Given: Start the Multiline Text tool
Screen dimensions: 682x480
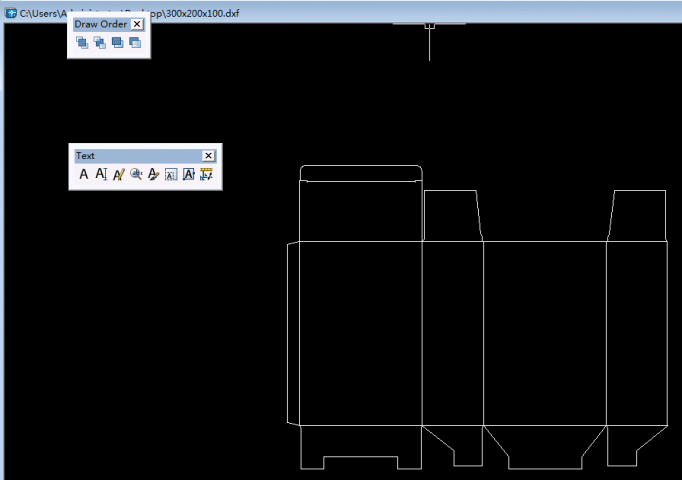Looking at the screenshot, I should pos(84,174).
